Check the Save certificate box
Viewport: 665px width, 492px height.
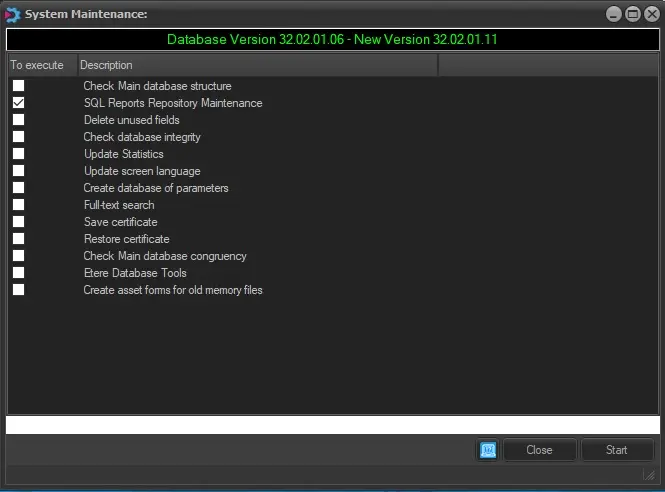point(19,222)
